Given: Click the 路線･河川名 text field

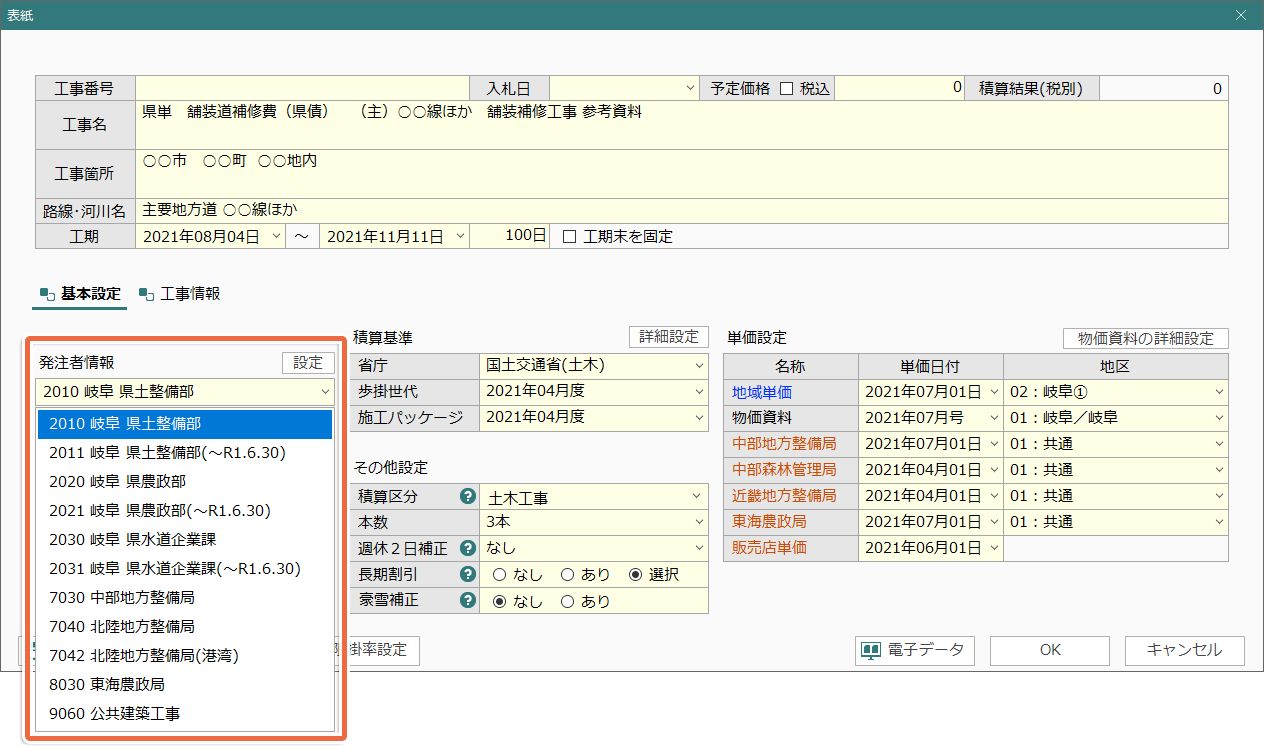Looking at the screenshot, I should coord(682,211).
